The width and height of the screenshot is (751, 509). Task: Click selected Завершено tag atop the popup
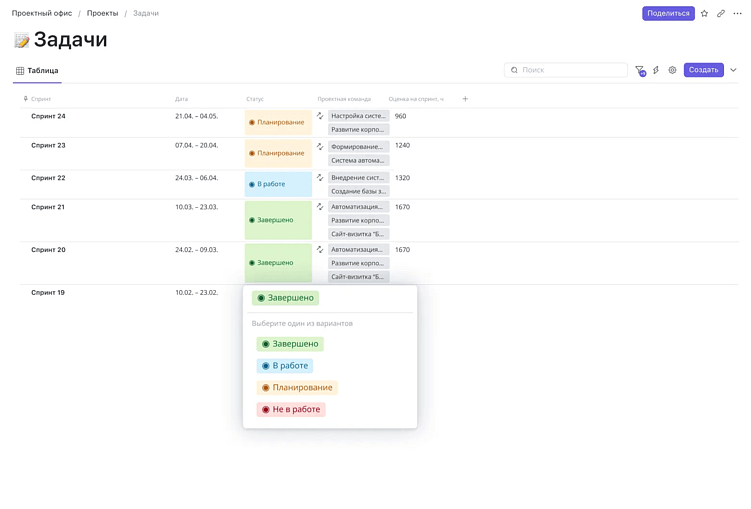pos(285,298)
